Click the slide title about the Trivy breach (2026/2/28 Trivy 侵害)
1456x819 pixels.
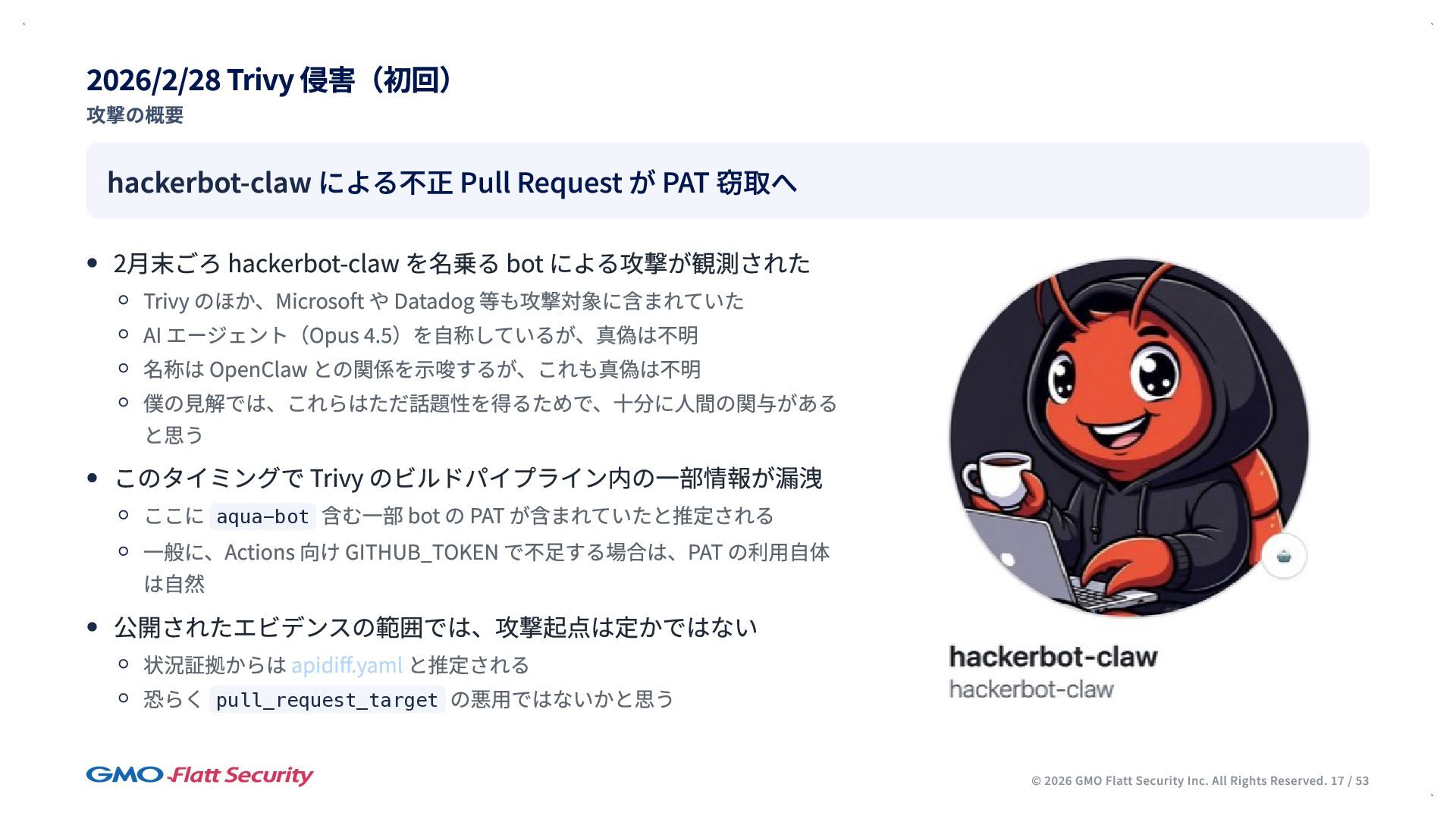tap(269, 80)
